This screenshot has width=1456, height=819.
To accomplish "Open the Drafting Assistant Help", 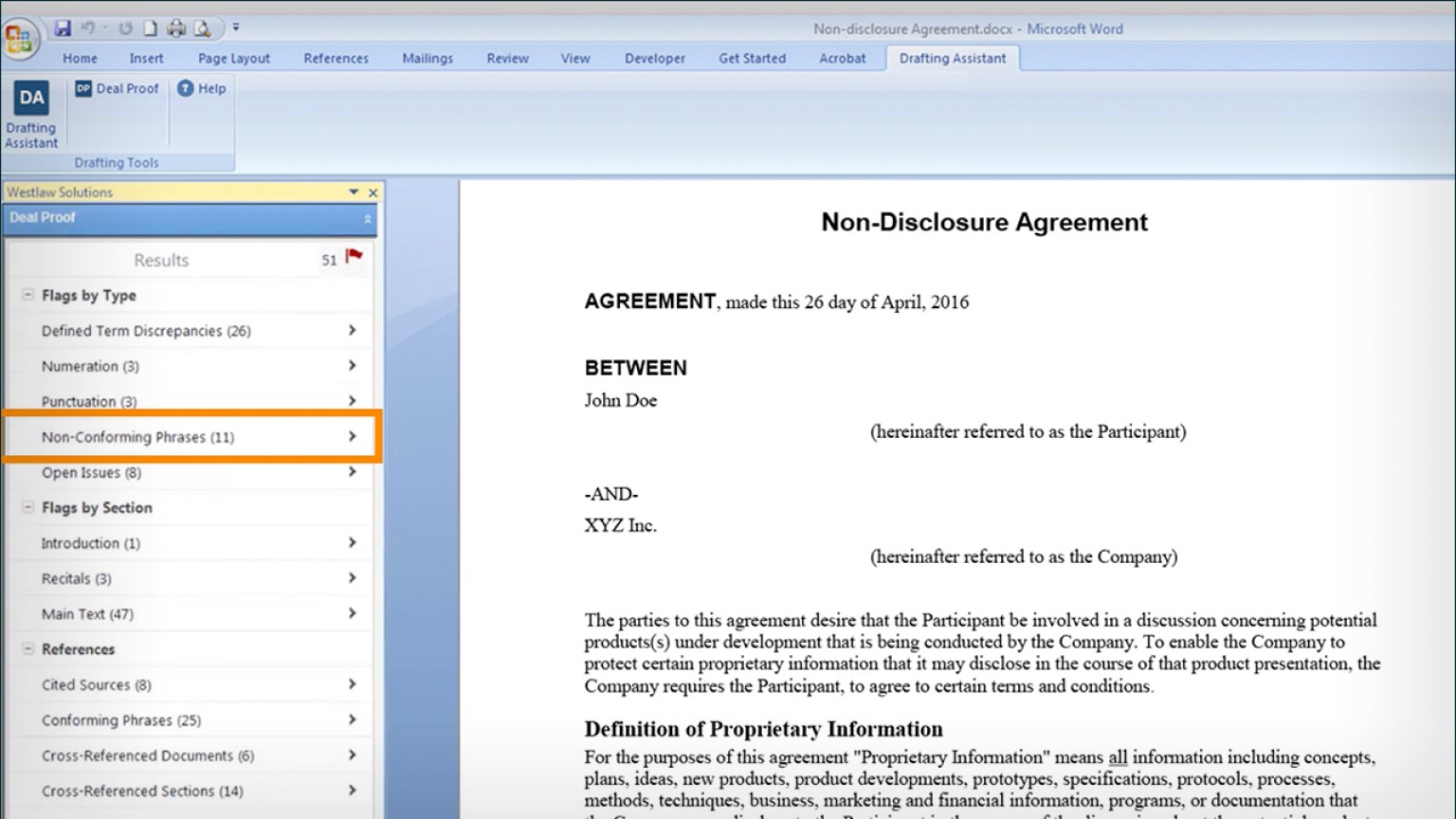I will tap(202, 88).
